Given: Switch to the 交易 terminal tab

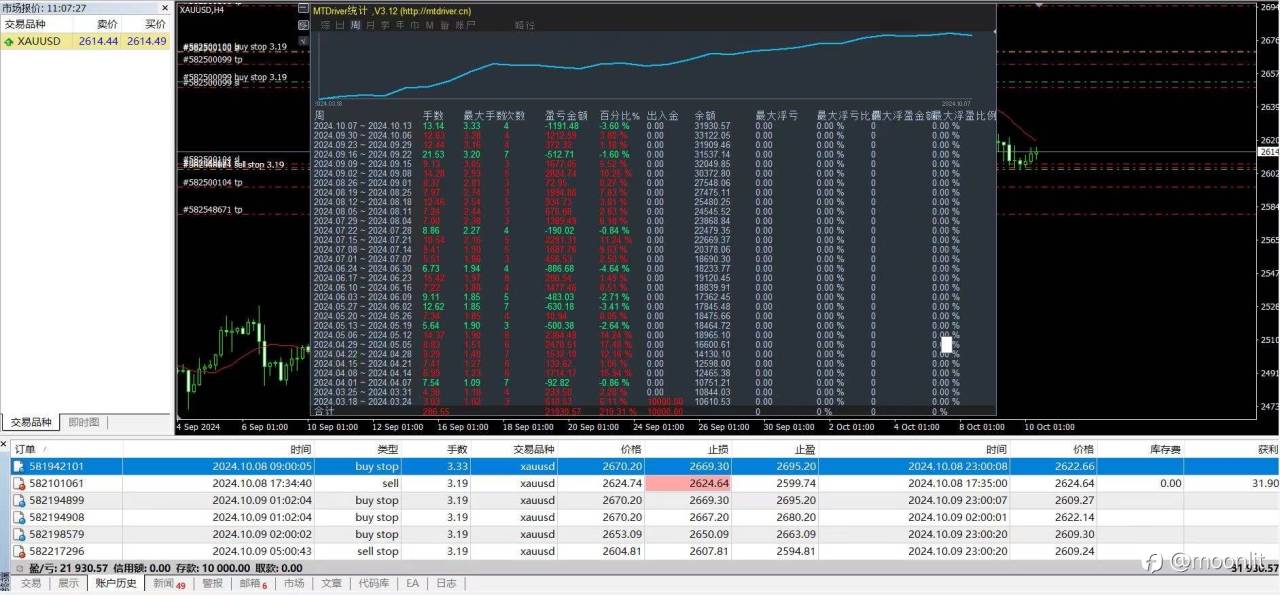Looking at the screenshot, I should (31, 583).
